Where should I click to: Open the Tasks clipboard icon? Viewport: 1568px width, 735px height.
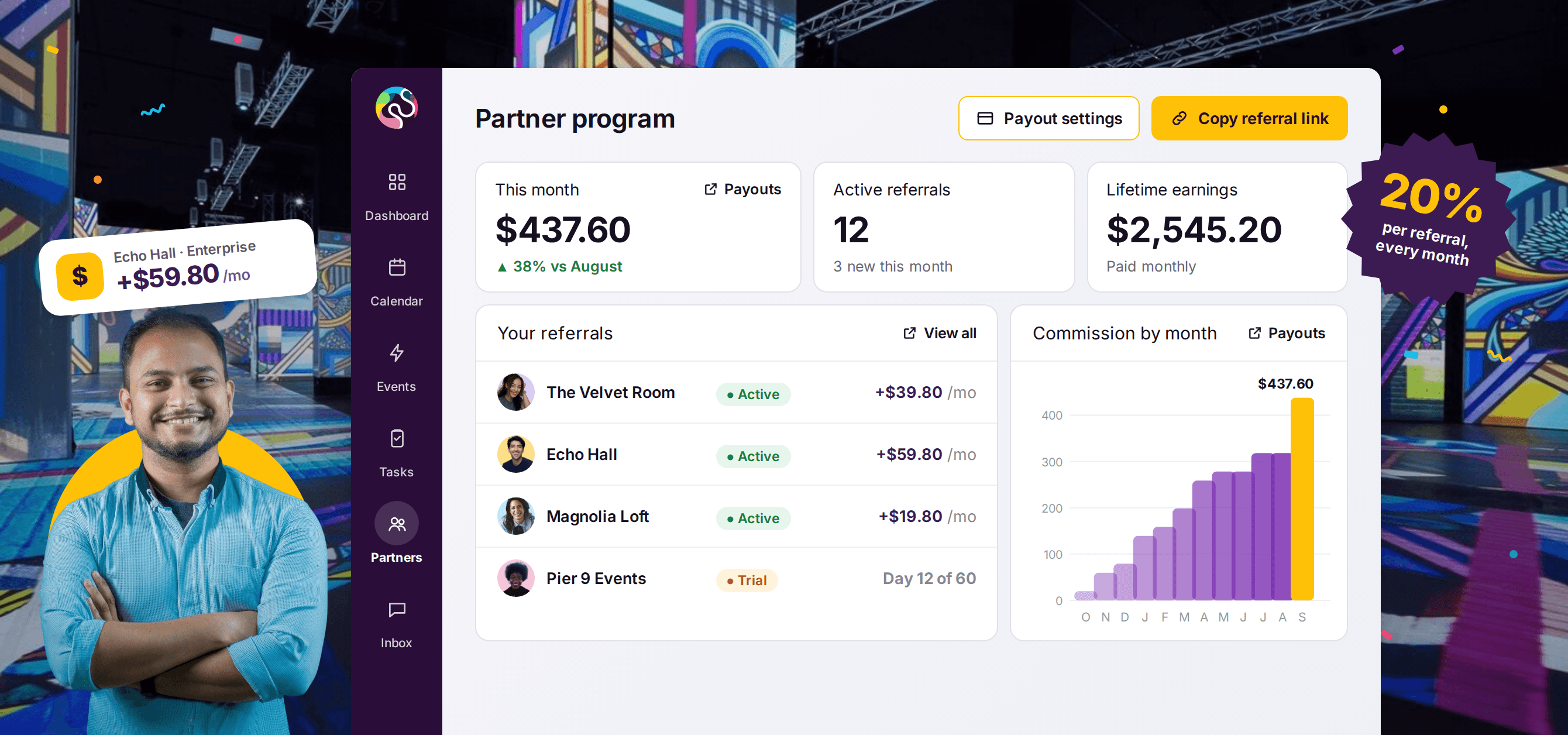pyautogui.click(x=397, y=438)
